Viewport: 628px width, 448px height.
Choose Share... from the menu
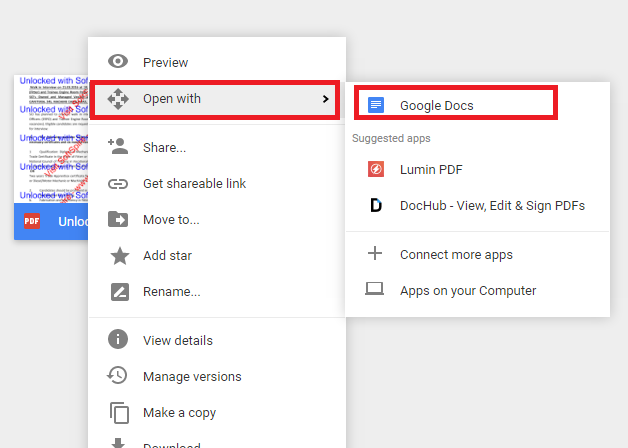[x=217, y=147]
